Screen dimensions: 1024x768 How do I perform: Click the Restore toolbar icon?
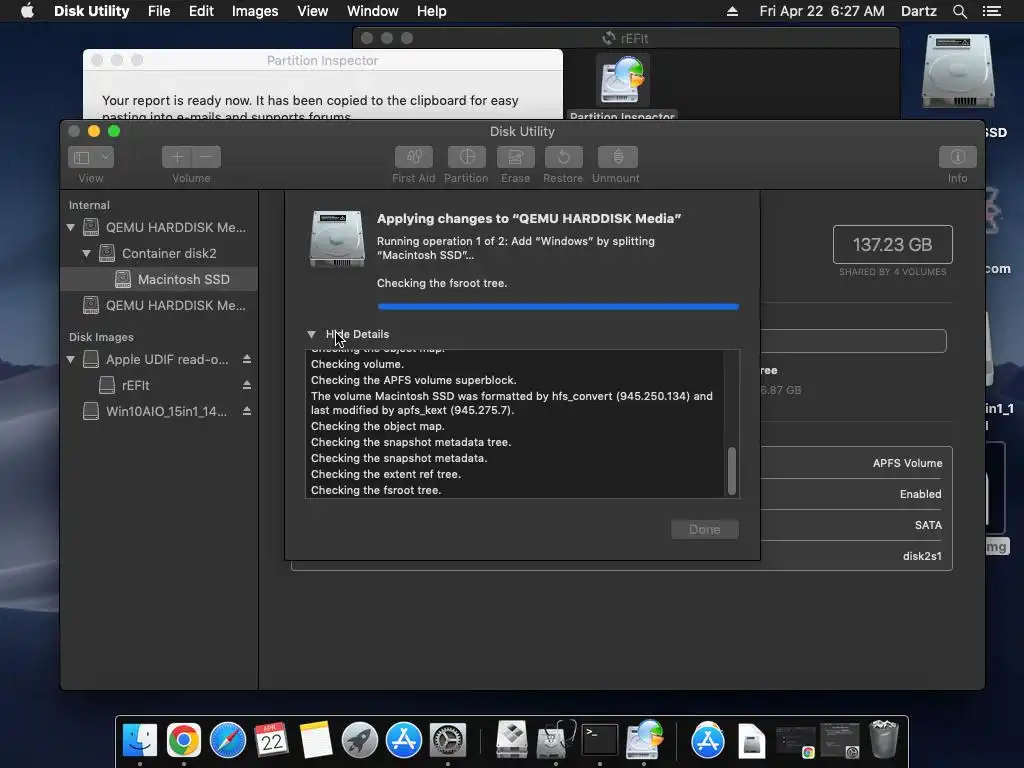pyautogui.click(x=563, y=157)
